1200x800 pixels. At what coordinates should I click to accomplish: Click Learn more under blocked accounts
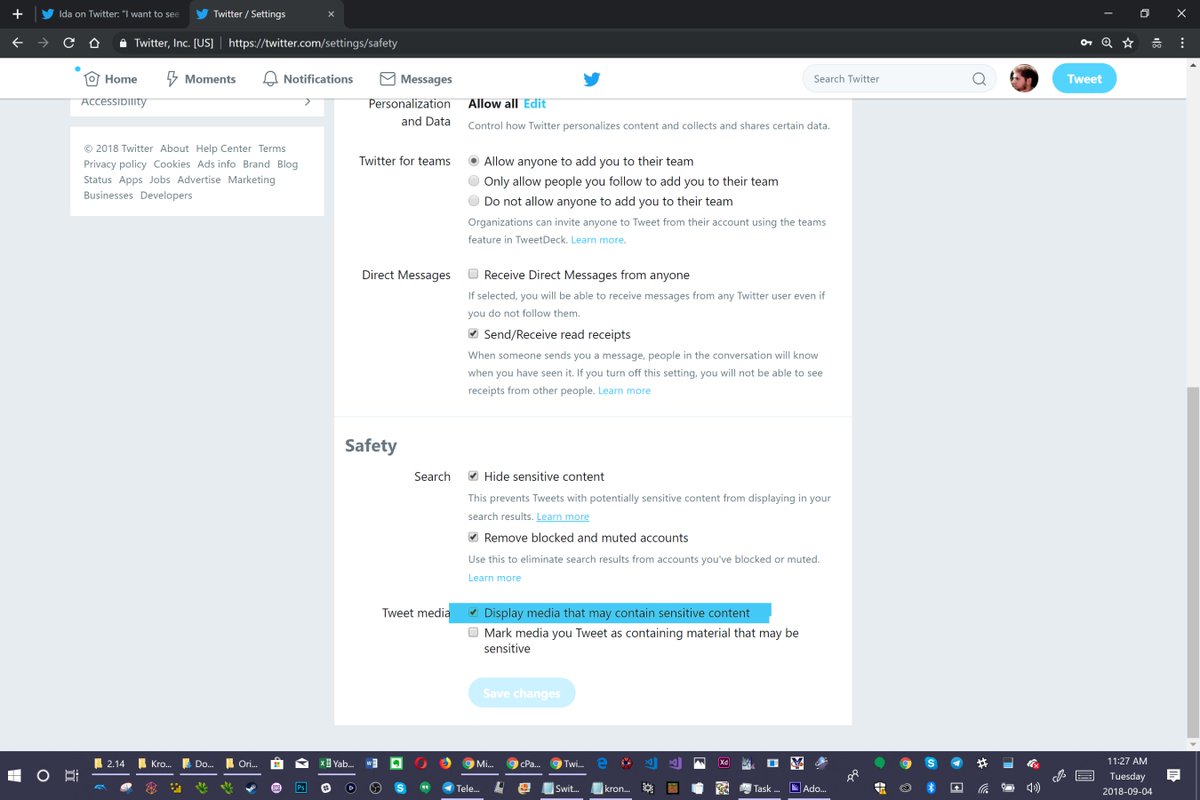[x=495, y=577]
